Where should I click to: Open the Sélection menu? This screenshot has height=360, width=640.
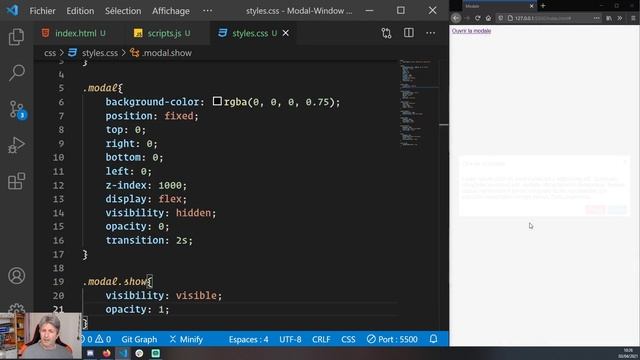pos(123,11)
